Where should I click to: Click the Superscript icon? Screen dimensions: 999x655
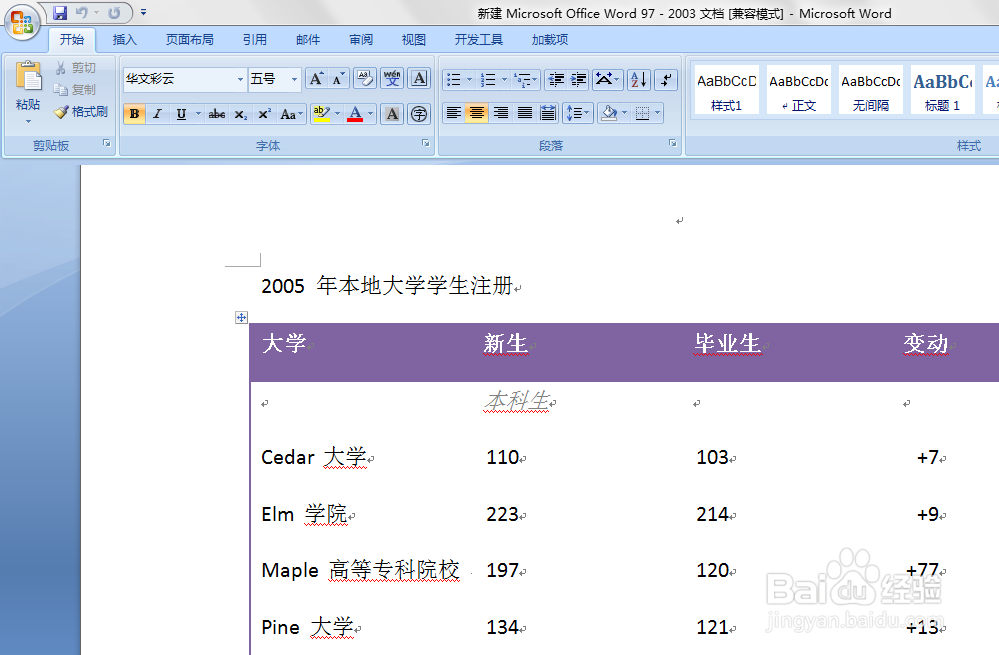pos(263,113)
